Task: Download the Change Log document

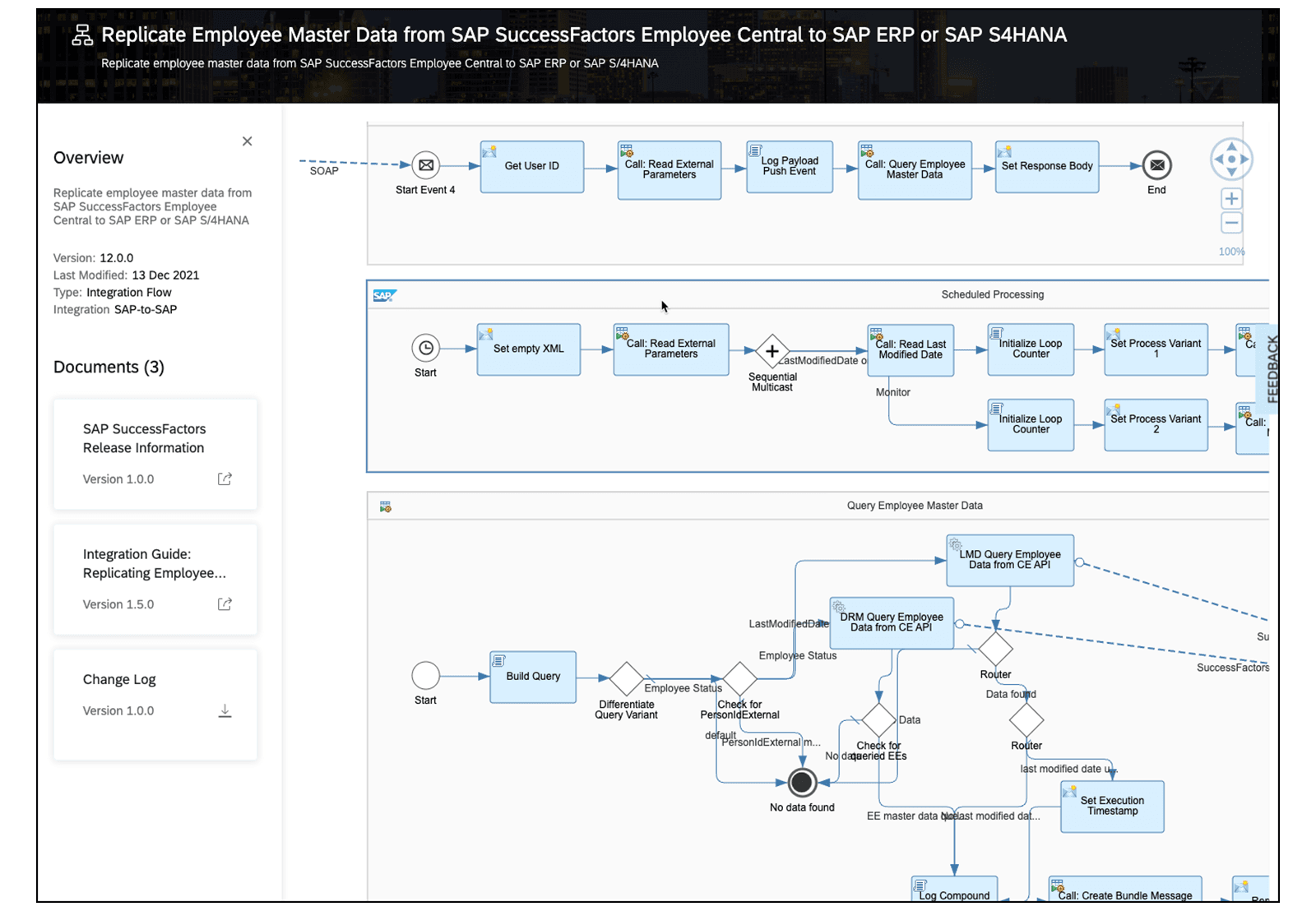Action: [225, 711]
